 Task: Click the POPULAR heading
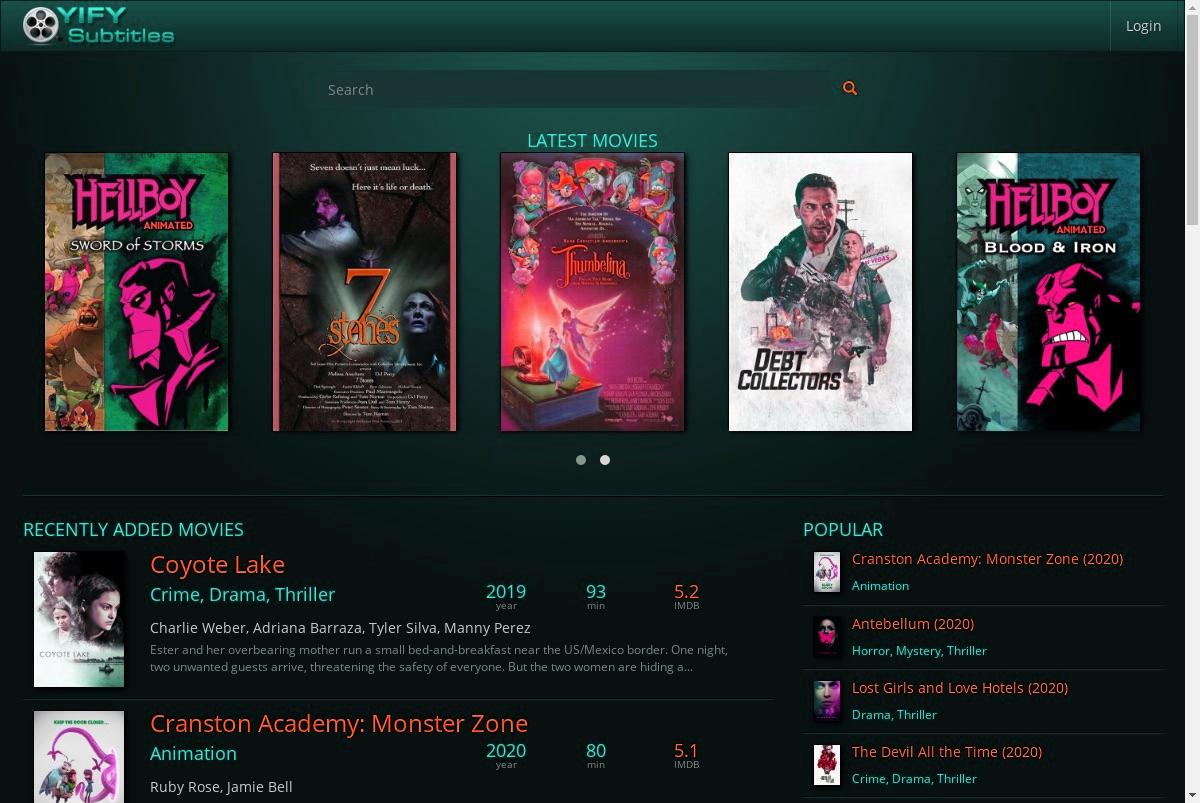coord(843,530)
